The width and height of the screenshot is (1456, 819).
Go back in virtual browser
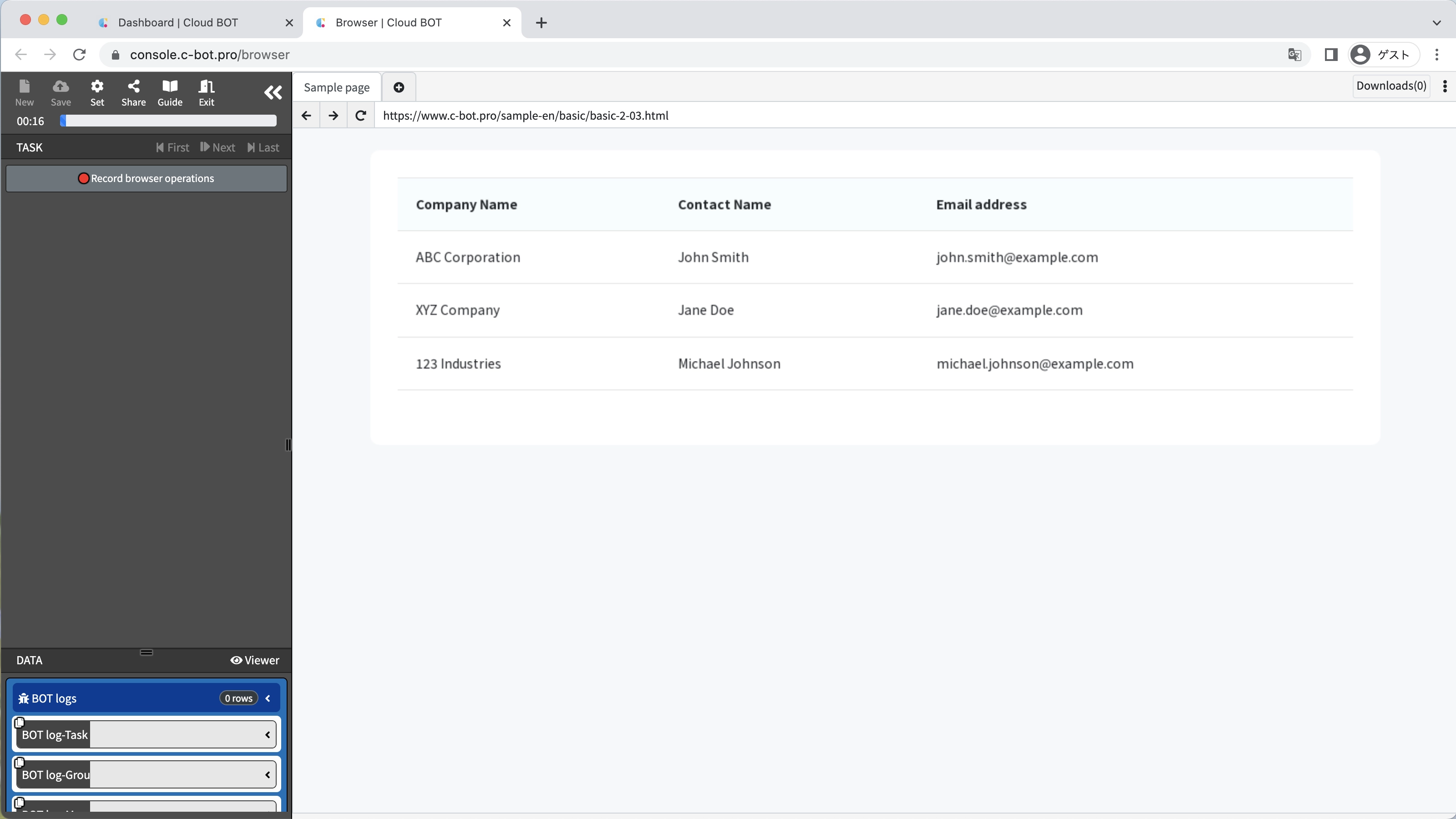[x=306, y=116]
